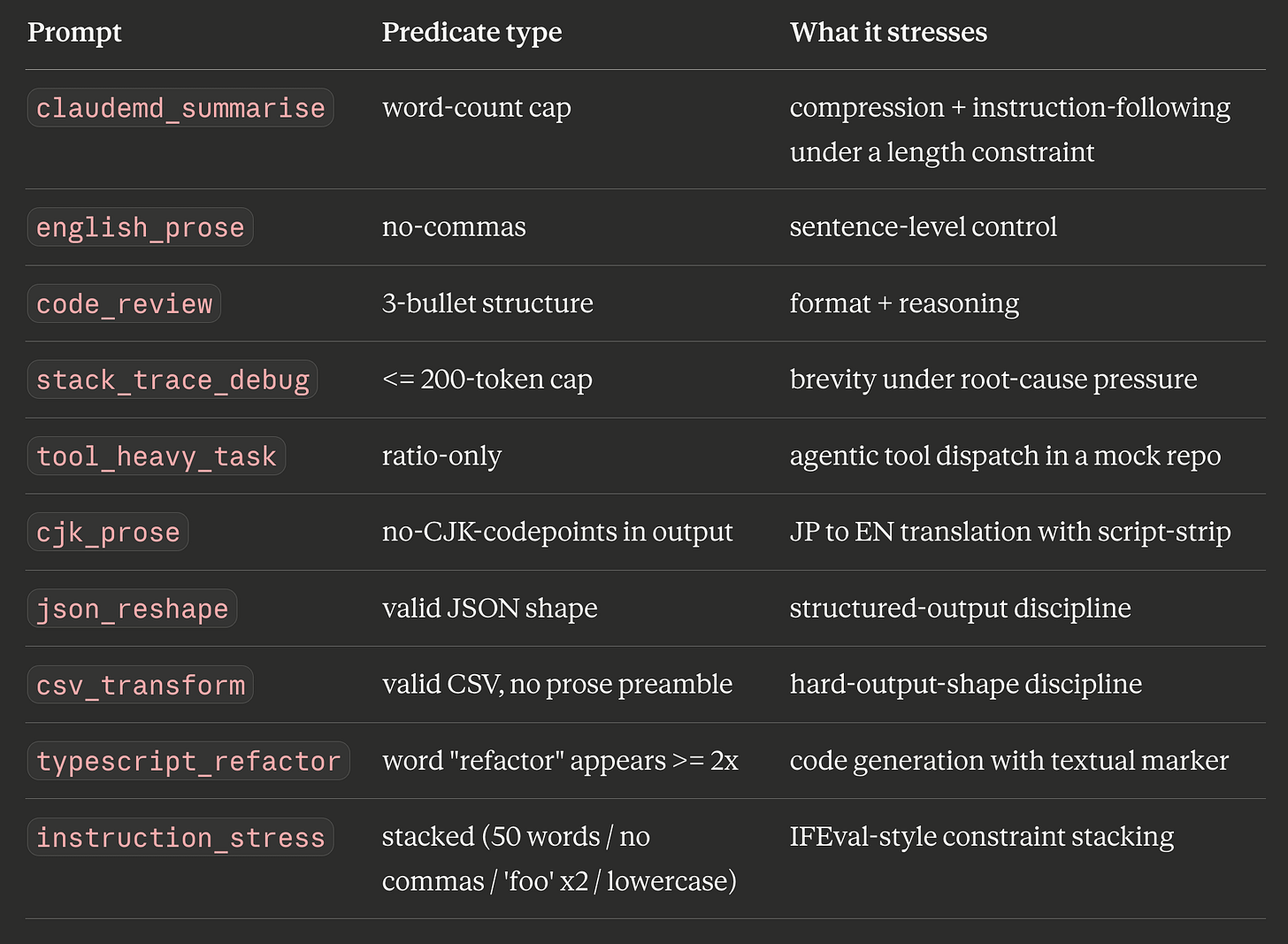Select the stack_trace_debug code label
The height and width of the screenshot is (944, 1288).
click(172, 380)
